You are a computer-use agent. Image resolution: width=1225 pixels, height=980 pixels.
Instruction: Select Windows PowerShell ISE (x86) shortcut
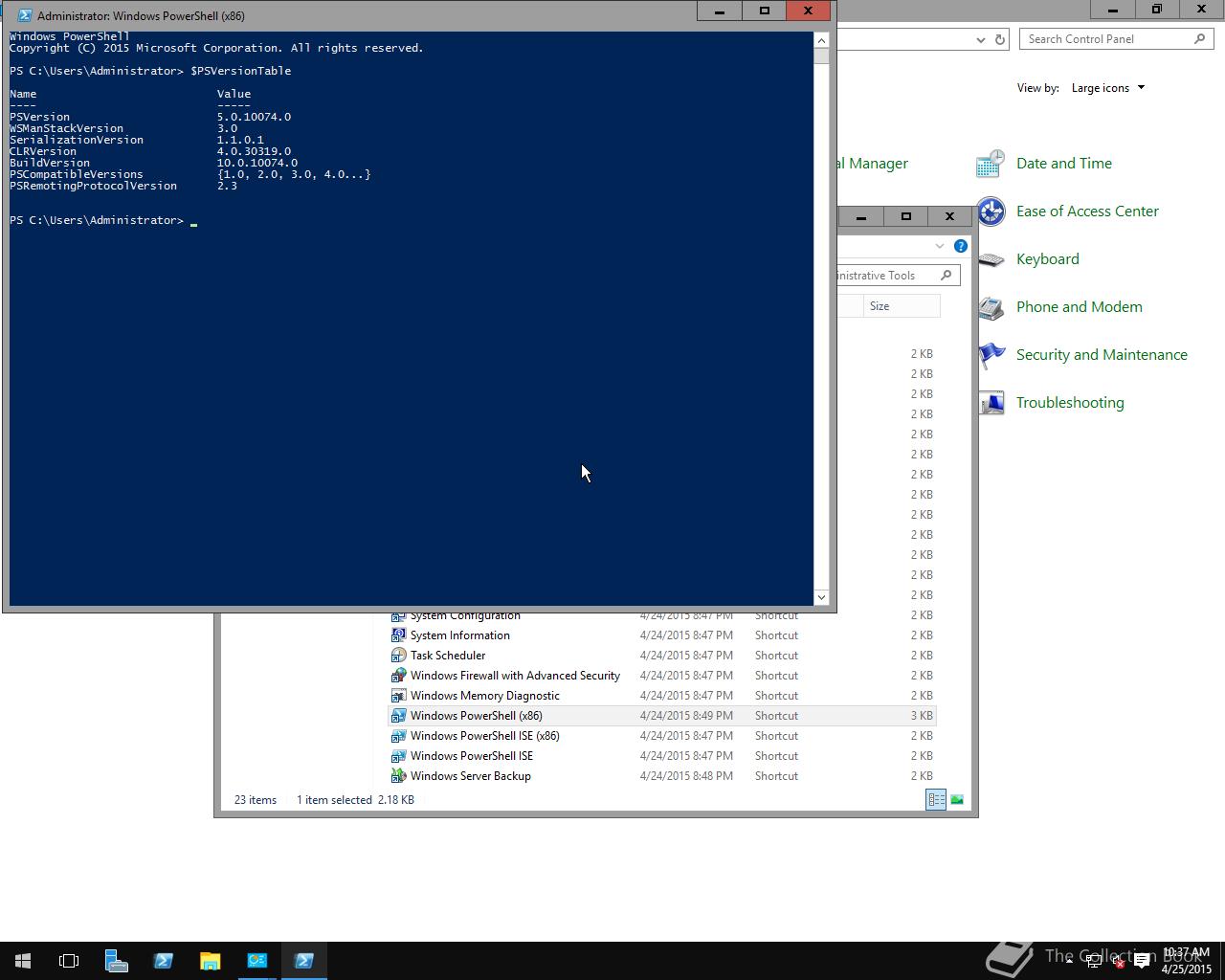484,736
